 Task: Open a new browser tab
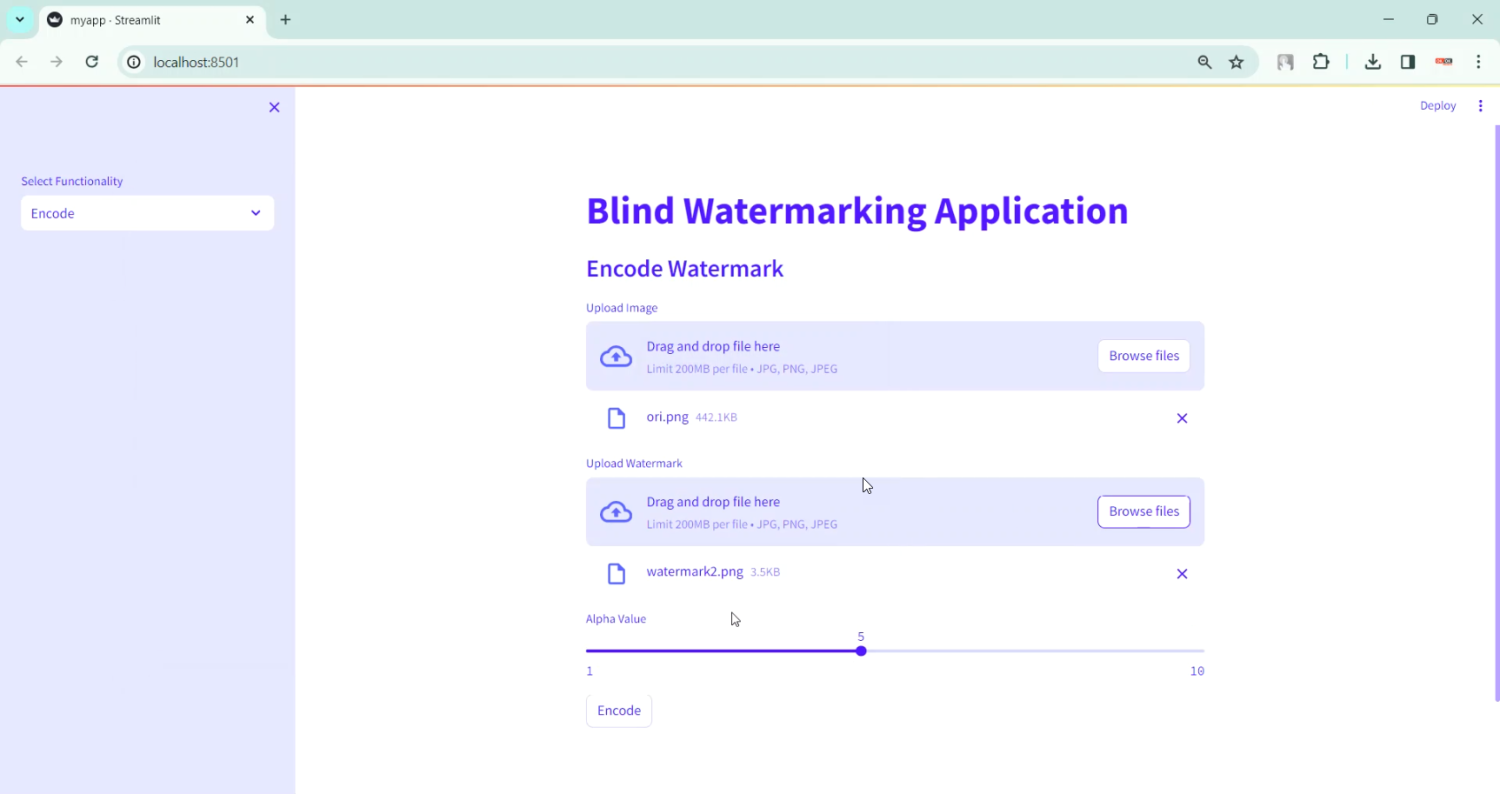tap(285, 20)
